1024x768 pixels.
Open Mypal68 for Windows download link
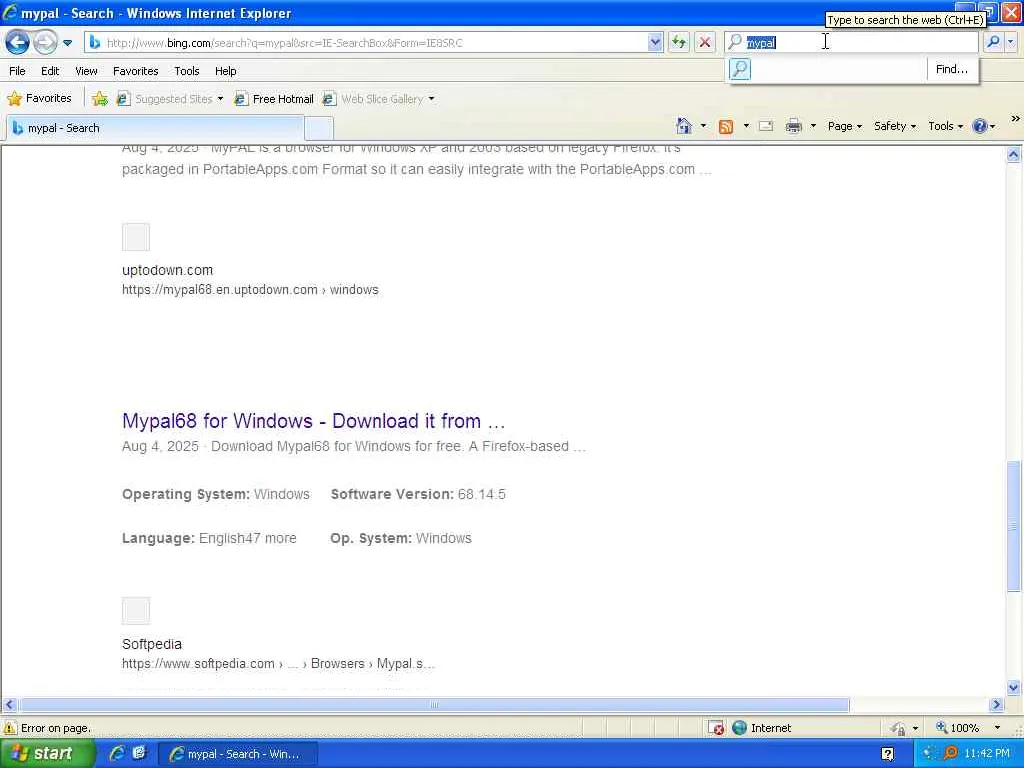[x=313, y=421]
